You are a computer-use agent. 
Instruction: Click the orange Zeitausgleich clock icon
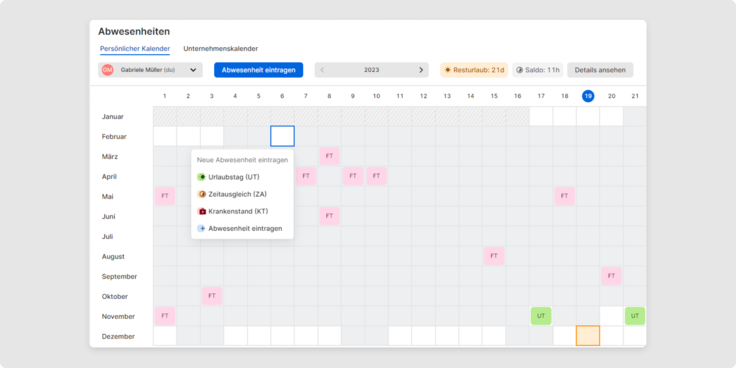pyautogui.click(x=202, y=194)
